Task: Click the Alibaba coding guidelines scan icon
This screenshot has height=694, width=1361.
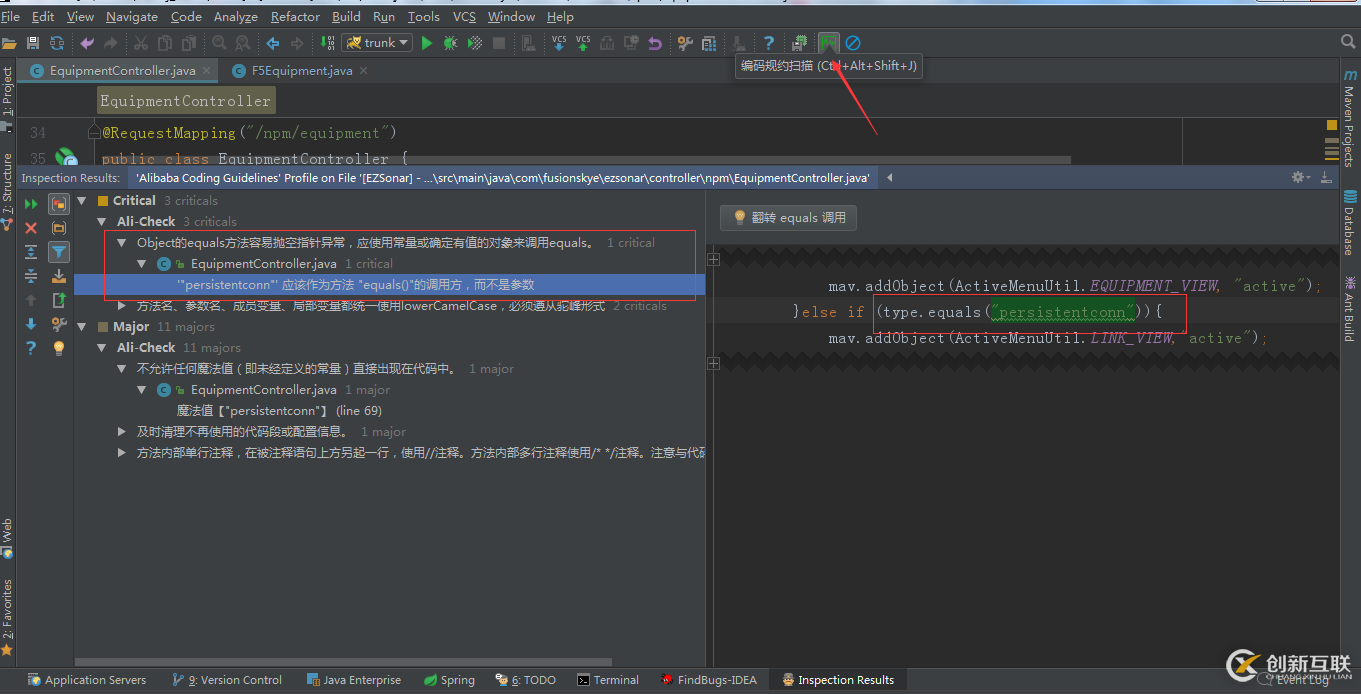Action: [829, 43]
